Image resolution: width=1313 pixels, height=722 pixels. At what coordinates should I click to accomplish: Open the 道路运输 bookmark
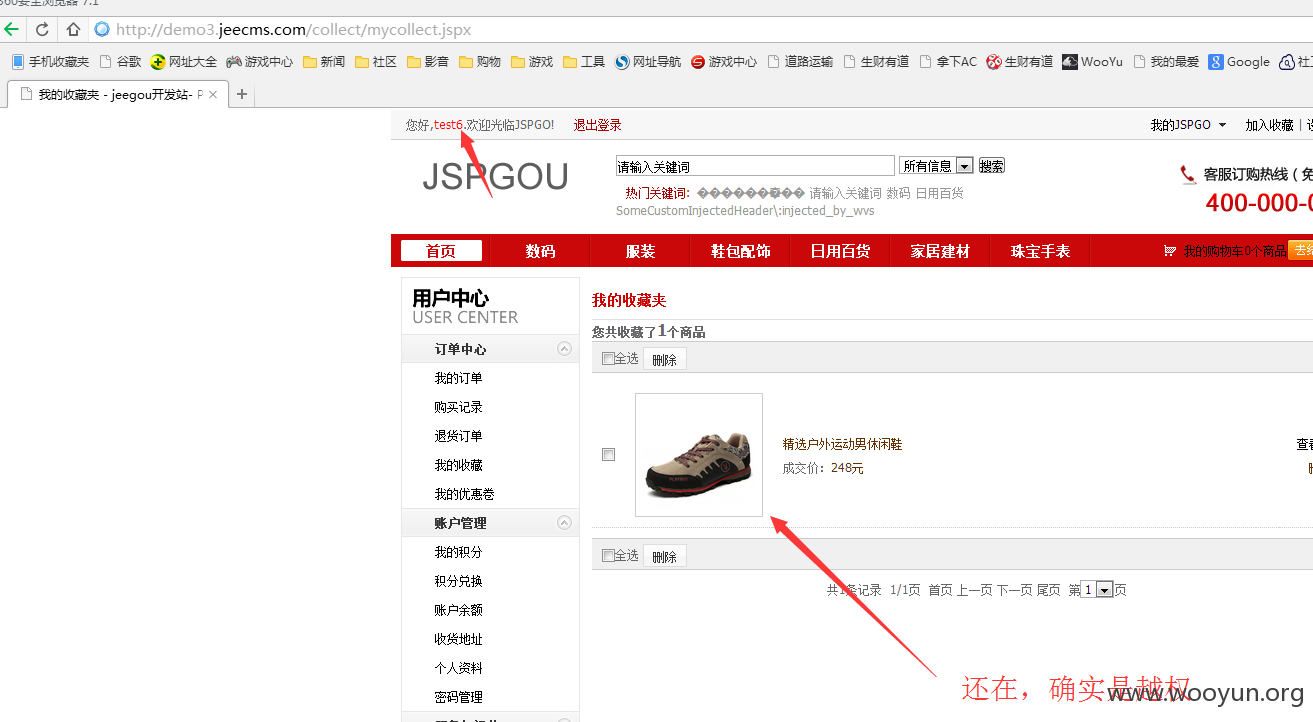coord(800,62)
